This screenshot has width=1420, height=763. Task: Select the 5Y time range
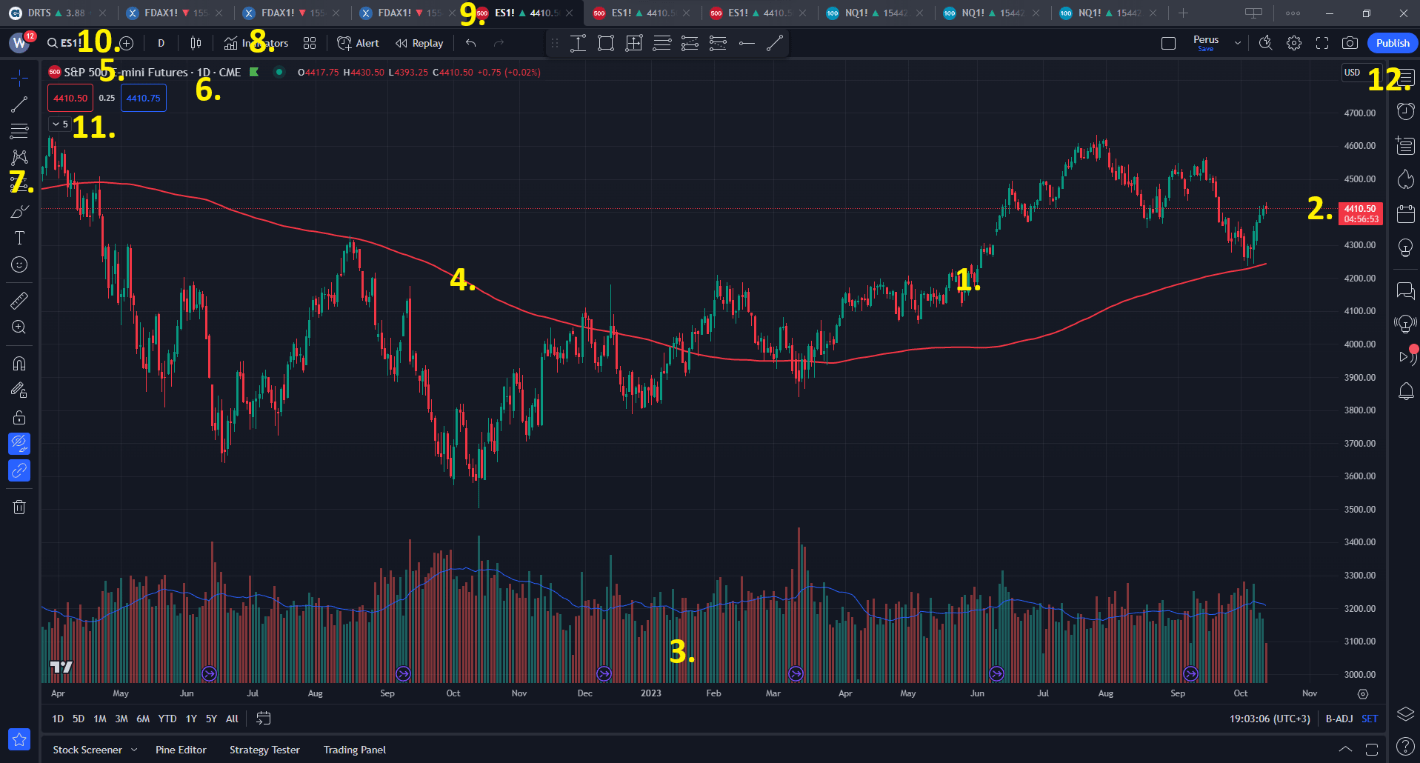click(x=211, y=718)
